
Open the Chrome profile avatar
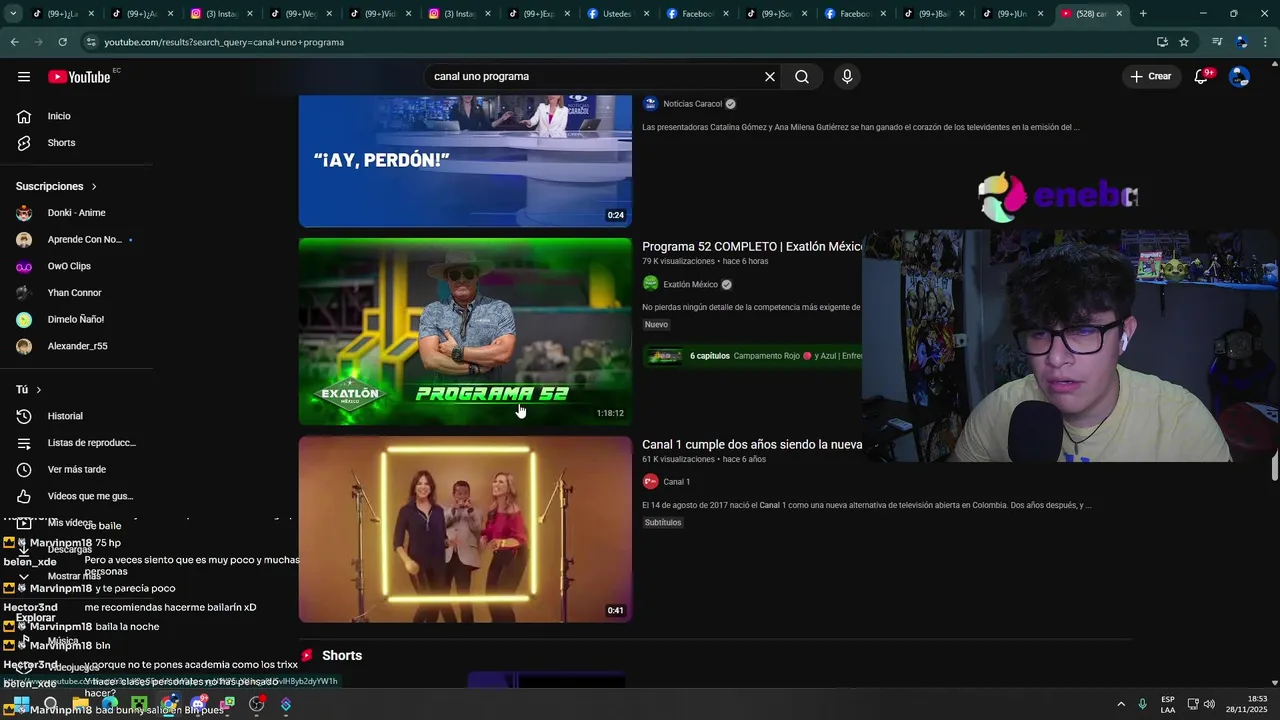coord(1241,42)
